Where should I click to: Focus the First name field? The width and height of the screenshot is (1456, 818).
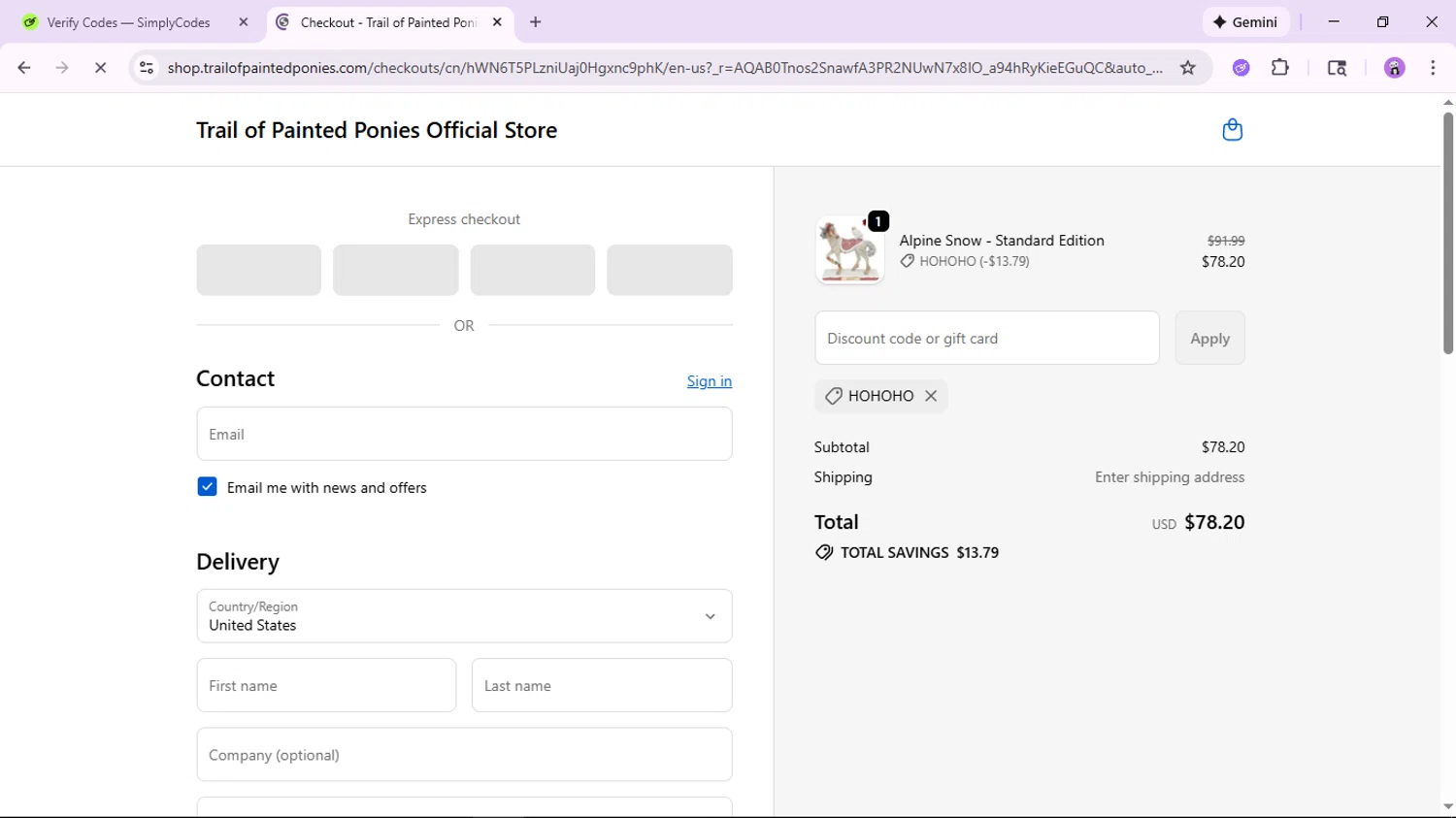click(x=326, y=685)
